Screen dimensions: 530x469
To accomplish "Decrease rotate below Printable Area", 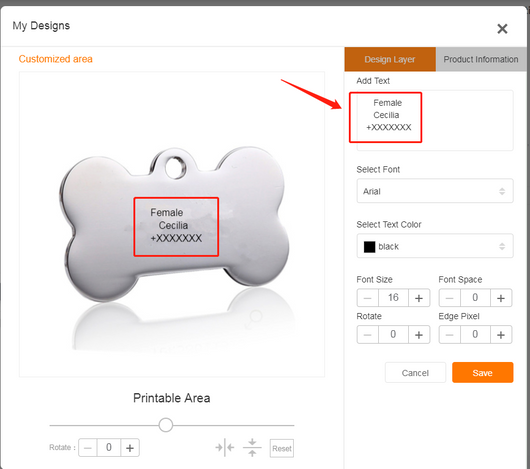I will pos(88,448).
